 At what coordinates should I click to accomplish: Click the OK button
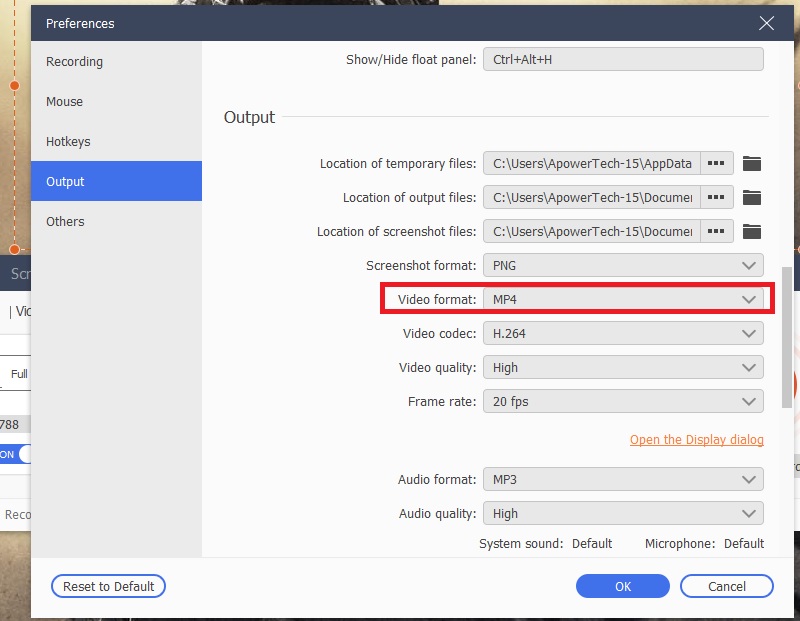point(622,586)
